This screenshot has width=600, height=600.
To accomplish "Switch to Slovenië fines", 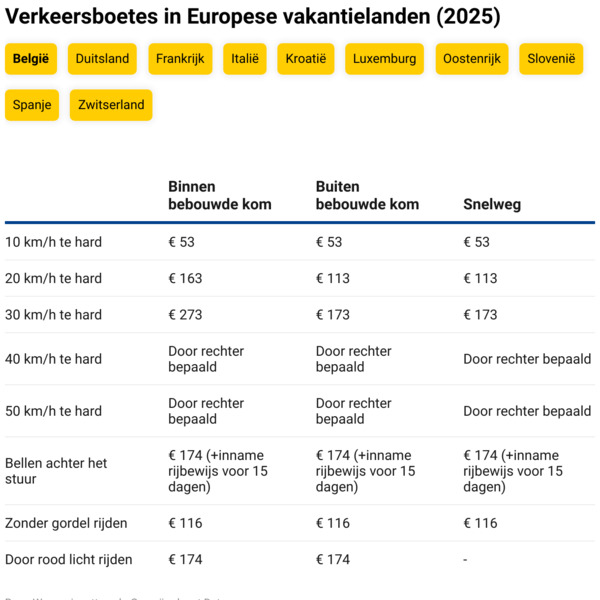I will (551, 59).
